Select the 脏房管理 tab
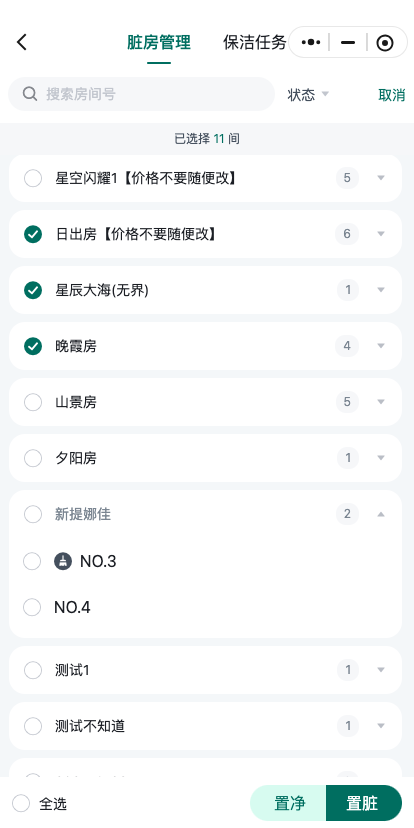 [x=159, y=42]
